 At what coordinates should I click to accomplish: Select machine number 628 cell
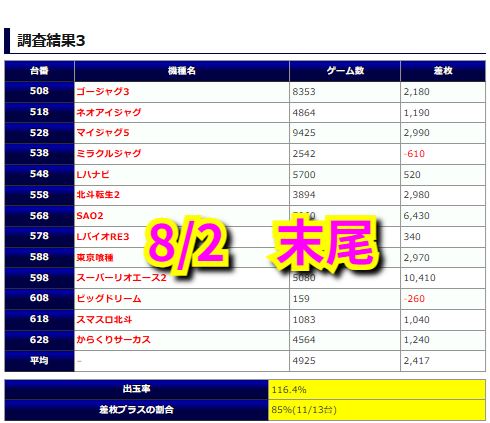point(39,340)
